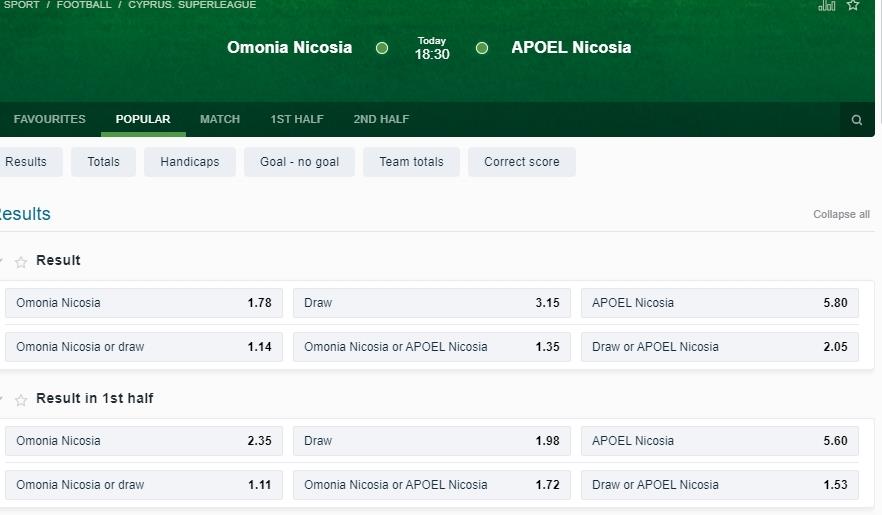
Task: Filter markets by Handicaps
Action: (x=190, y=162)
